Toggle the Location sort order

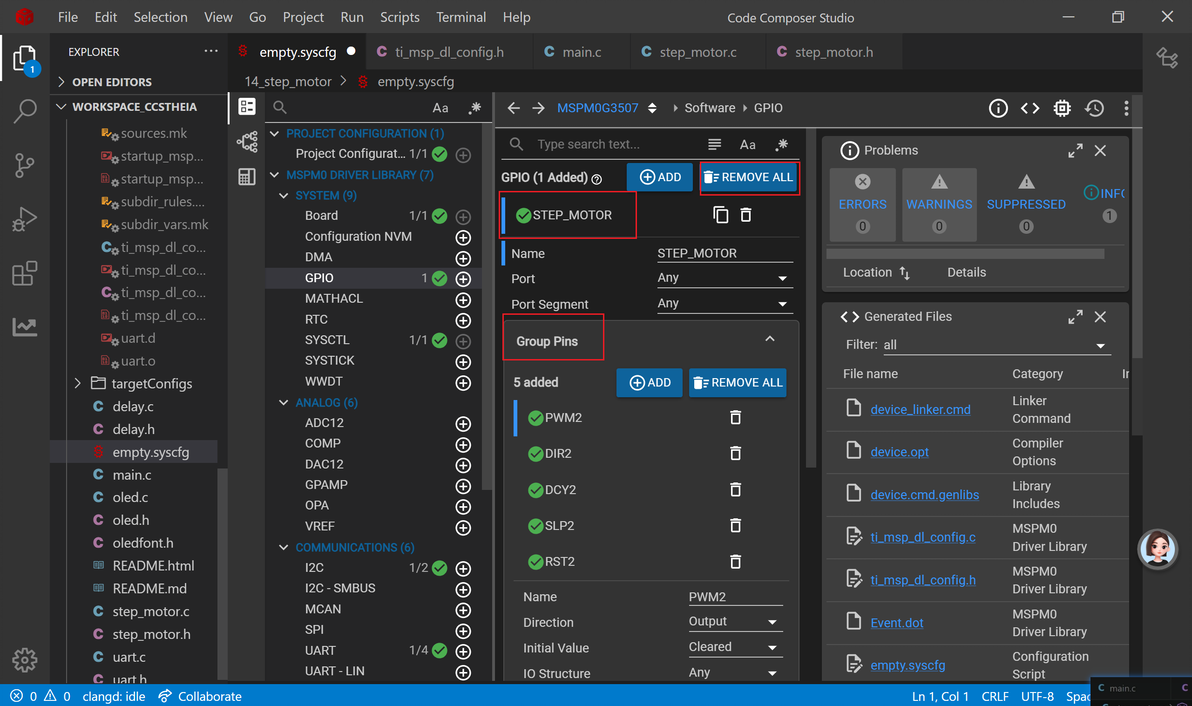[905, 273]
